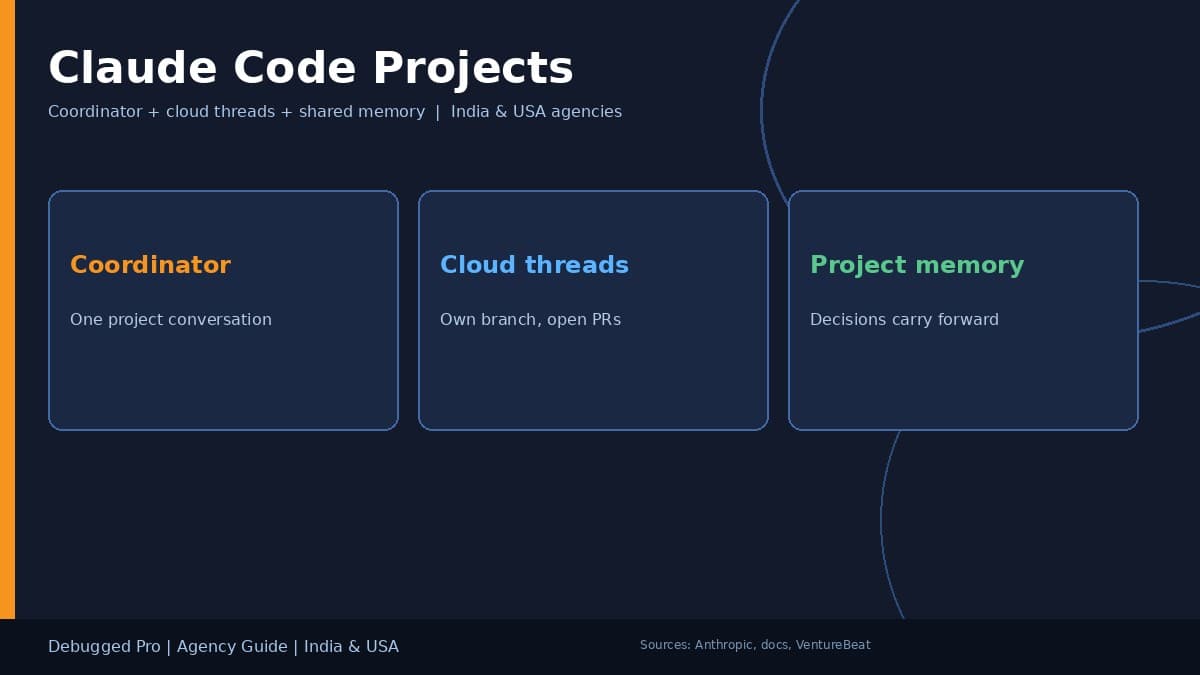Click the Project memory card heading
This screenshot has height=675, width=1200.
pyautogui.click(x=917, y=265)
